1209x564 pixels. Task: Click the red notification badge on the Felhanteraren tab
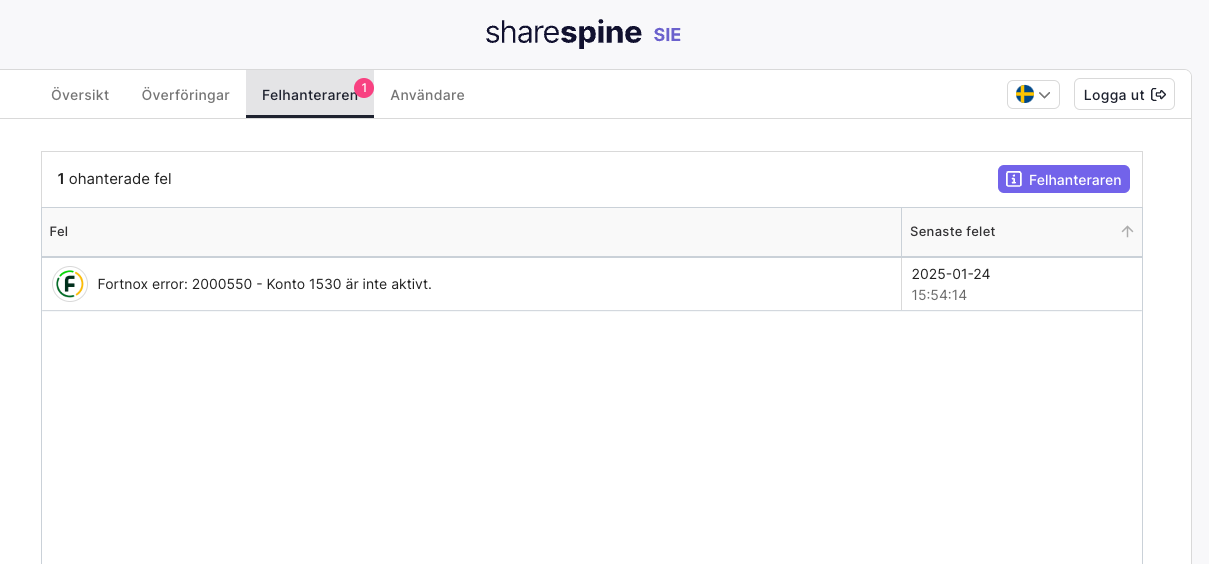pyautogui.click(x=364, y=88)
